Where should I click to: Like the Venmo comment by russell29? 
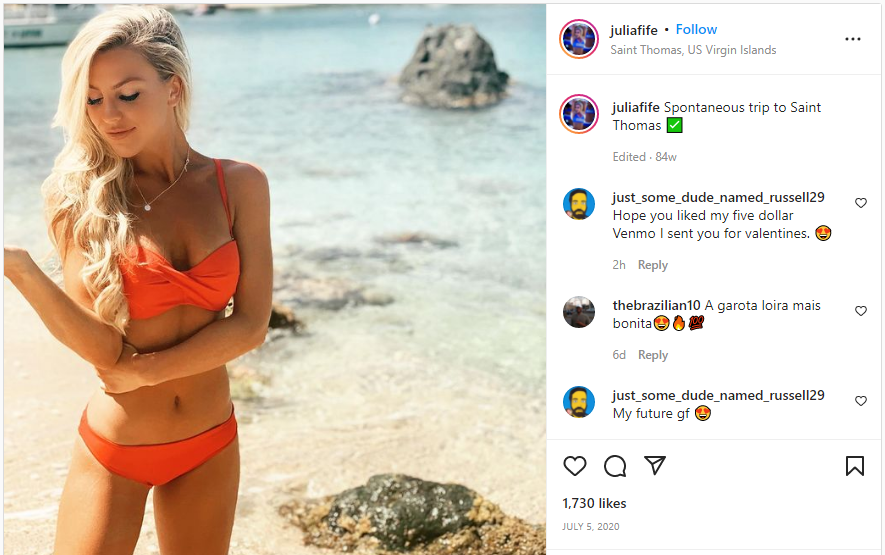(860, 203)
